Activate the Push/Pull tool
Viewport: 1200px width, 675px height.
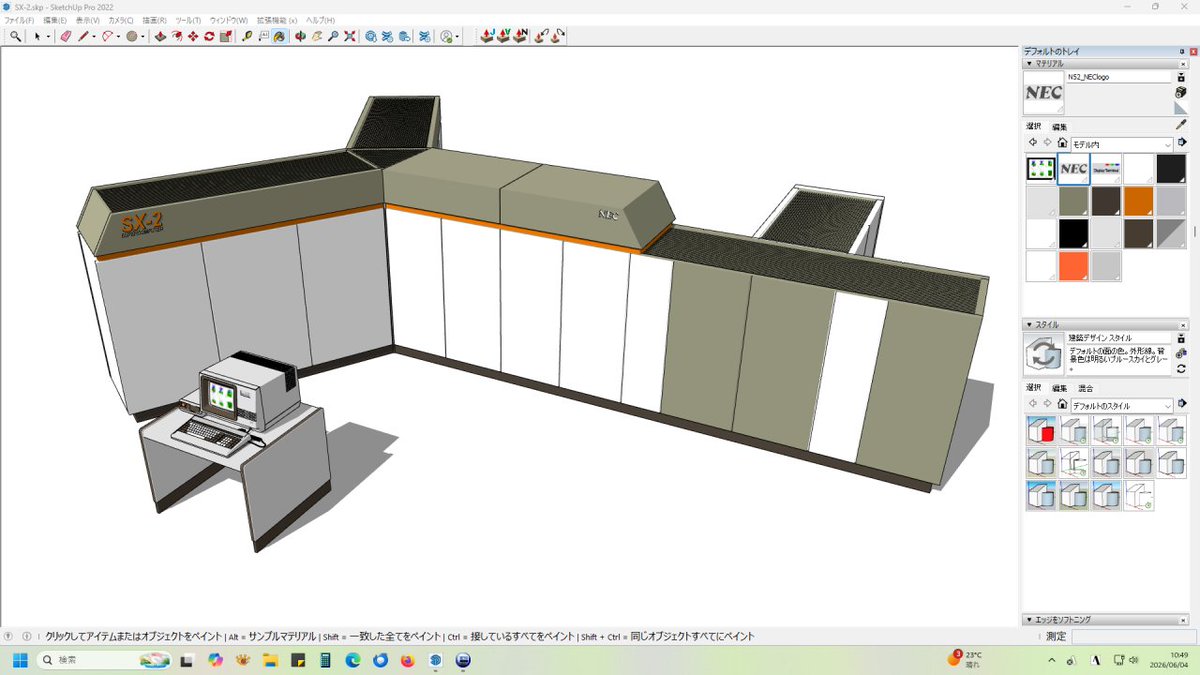pos(160,36)
